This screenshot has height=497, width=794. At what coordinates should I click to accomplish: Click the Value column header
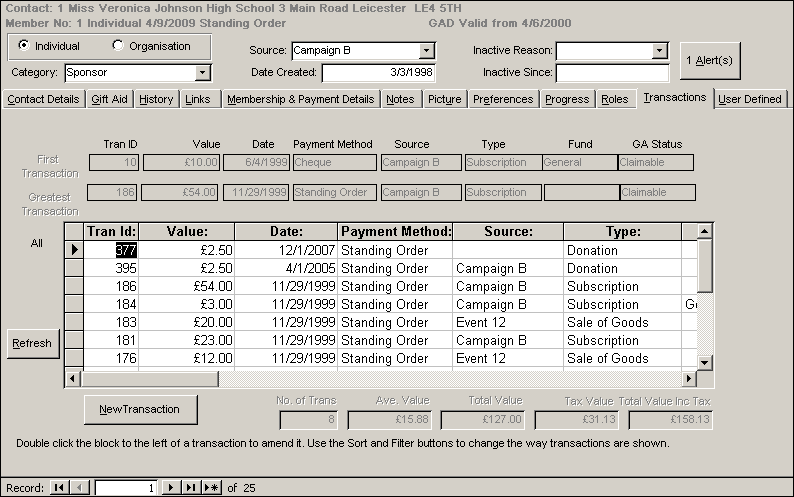point(187,232)
